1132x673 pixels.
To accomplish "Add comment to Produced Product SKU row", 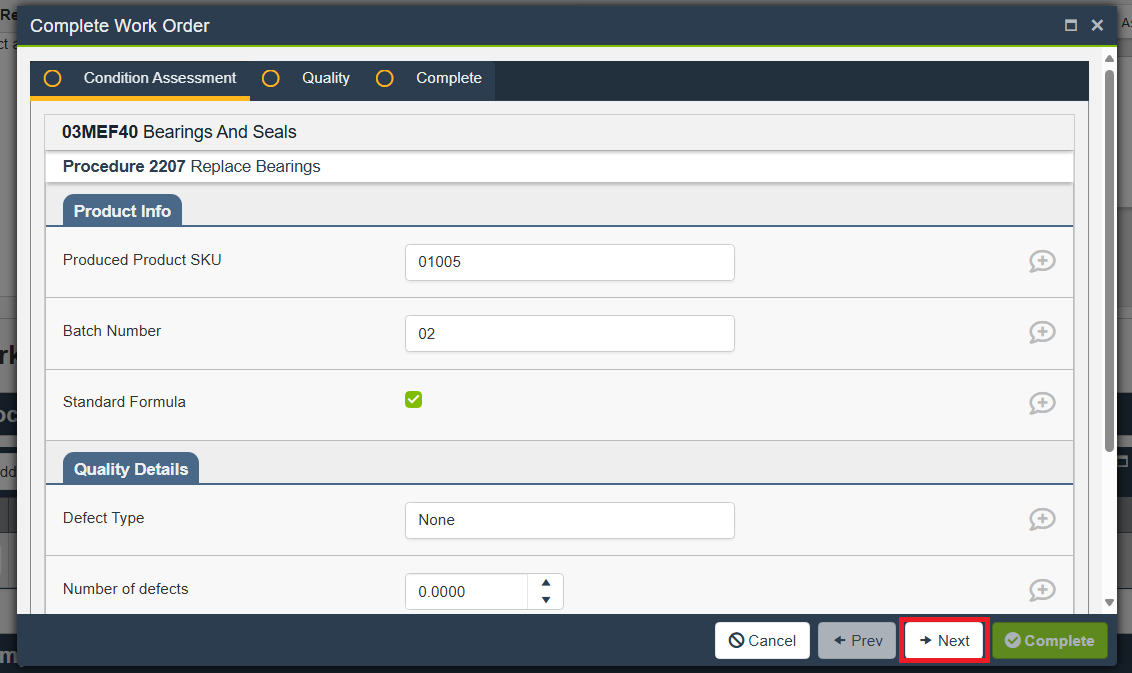I will click(1042, 261).
